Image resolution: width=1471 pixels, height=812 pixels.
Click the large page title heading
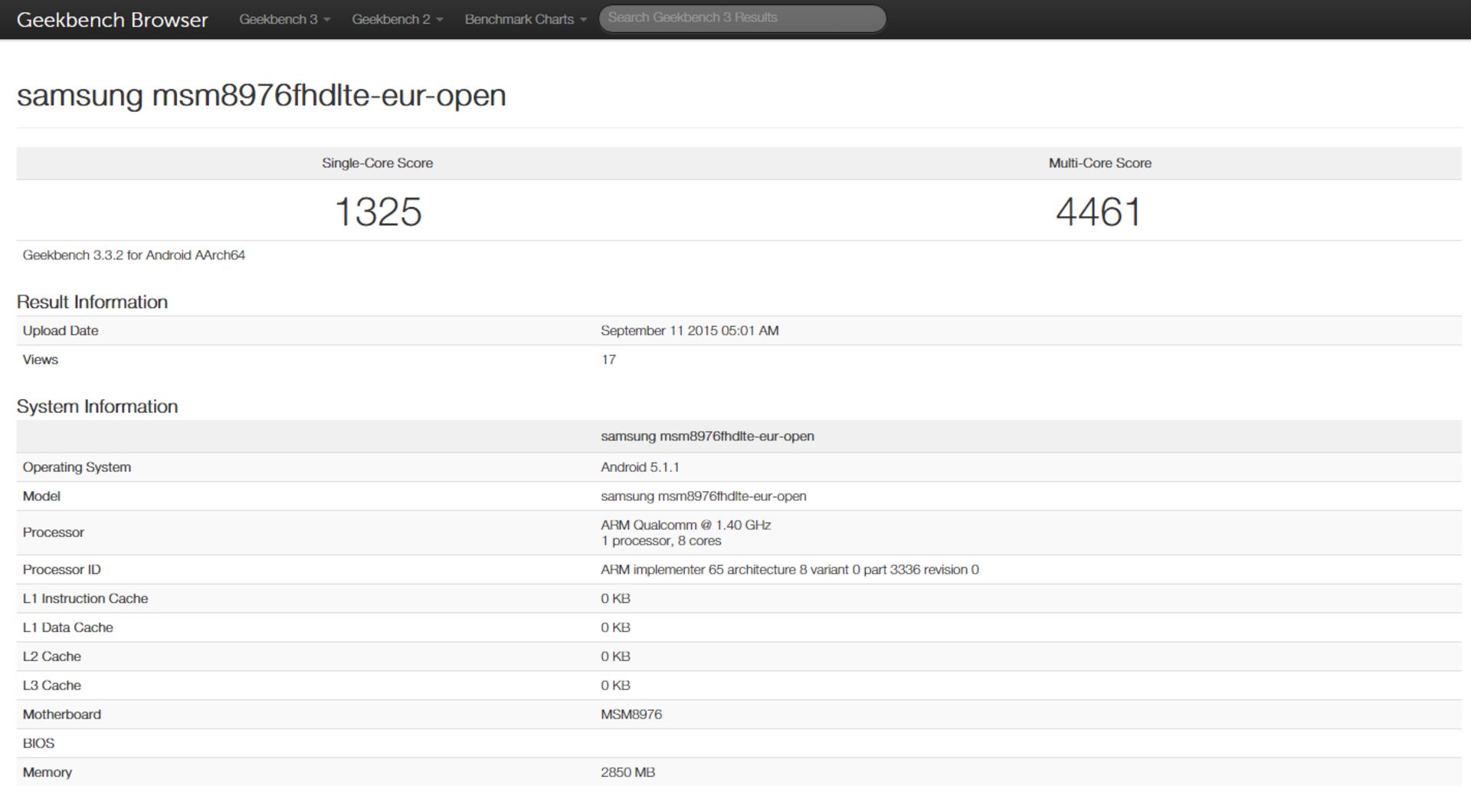coord(261,96)
